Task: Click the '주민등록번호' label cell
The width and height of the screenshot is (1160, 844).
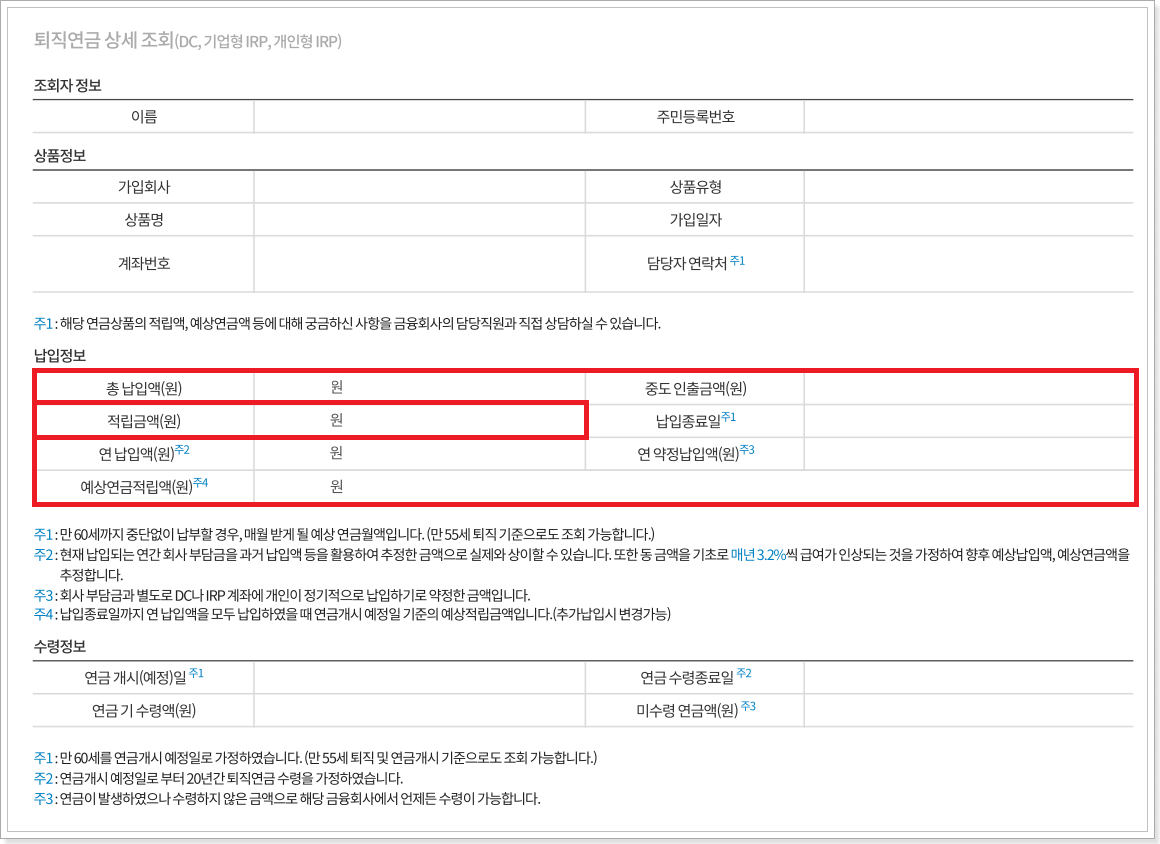Action: point(695,117)
